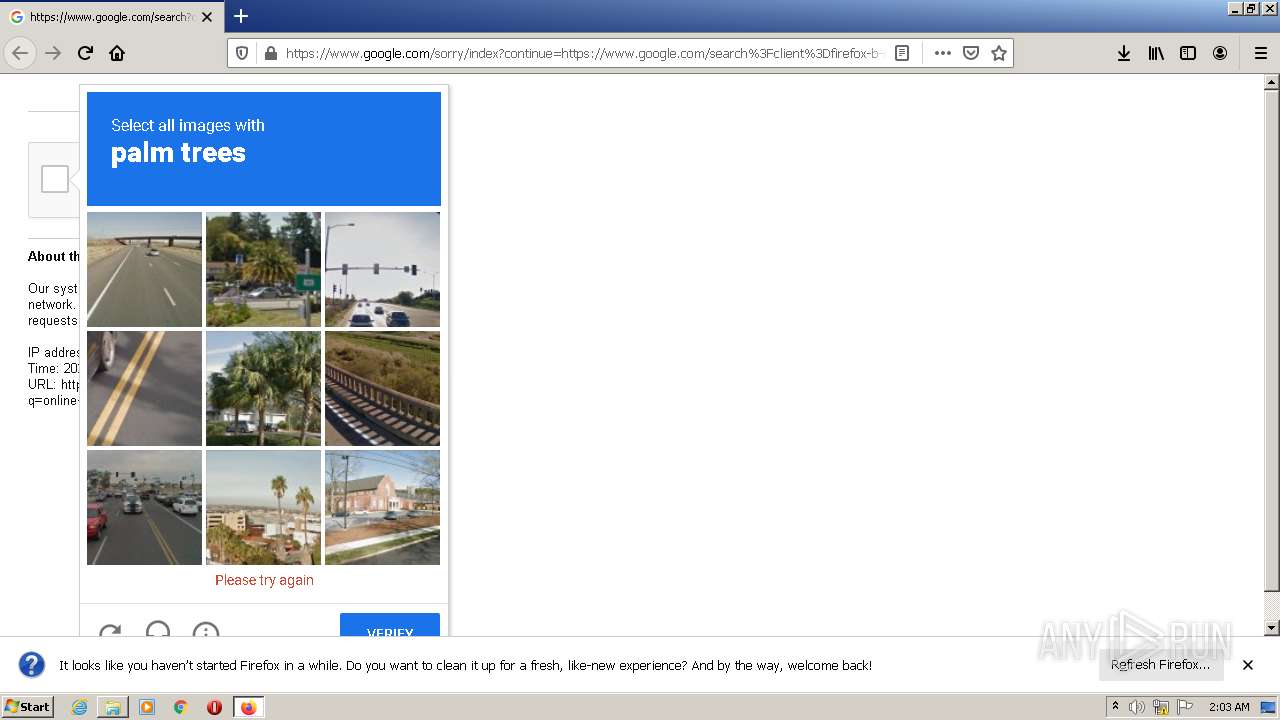This screenshot has height=720, width=1280.
Task: Open the Firefox hamburger menu
Action: pyautogui.click(x=1260, y=53)
